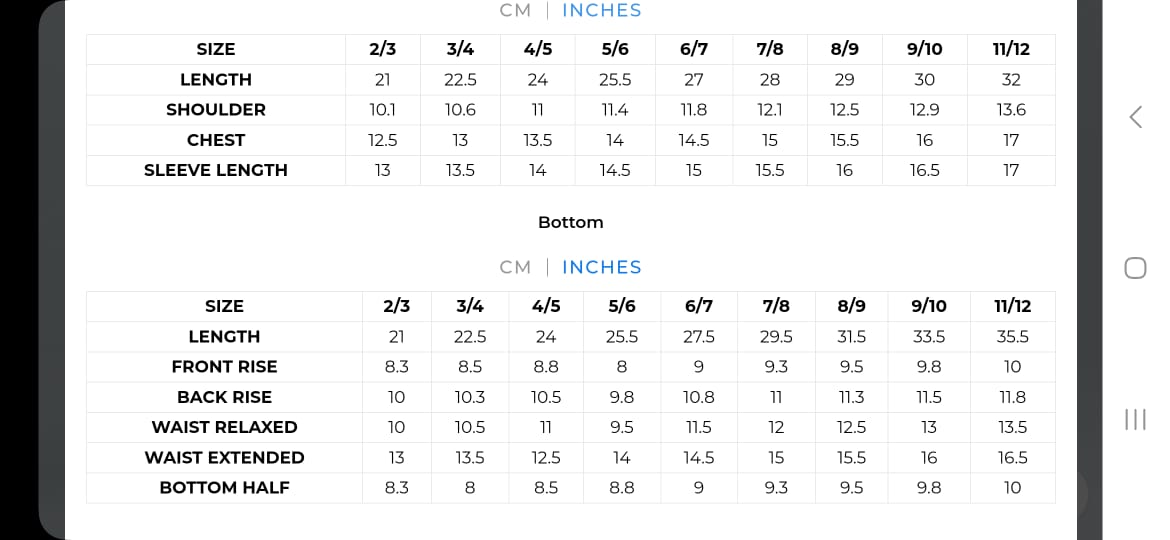Select the WAIST EXTENDED row label
Screen dimensions: 1170x540
pyautogui.click(x=224, y=457)
